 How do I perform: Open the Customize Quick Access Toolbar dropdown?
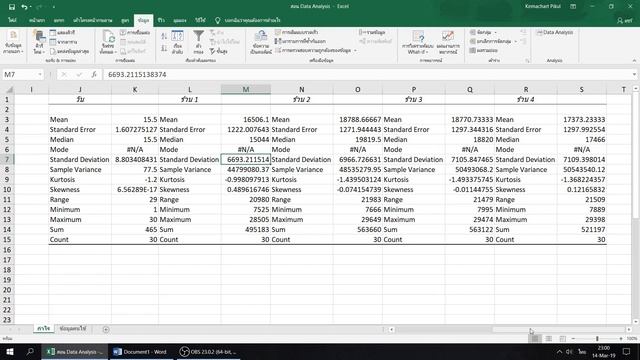point(53,7)
